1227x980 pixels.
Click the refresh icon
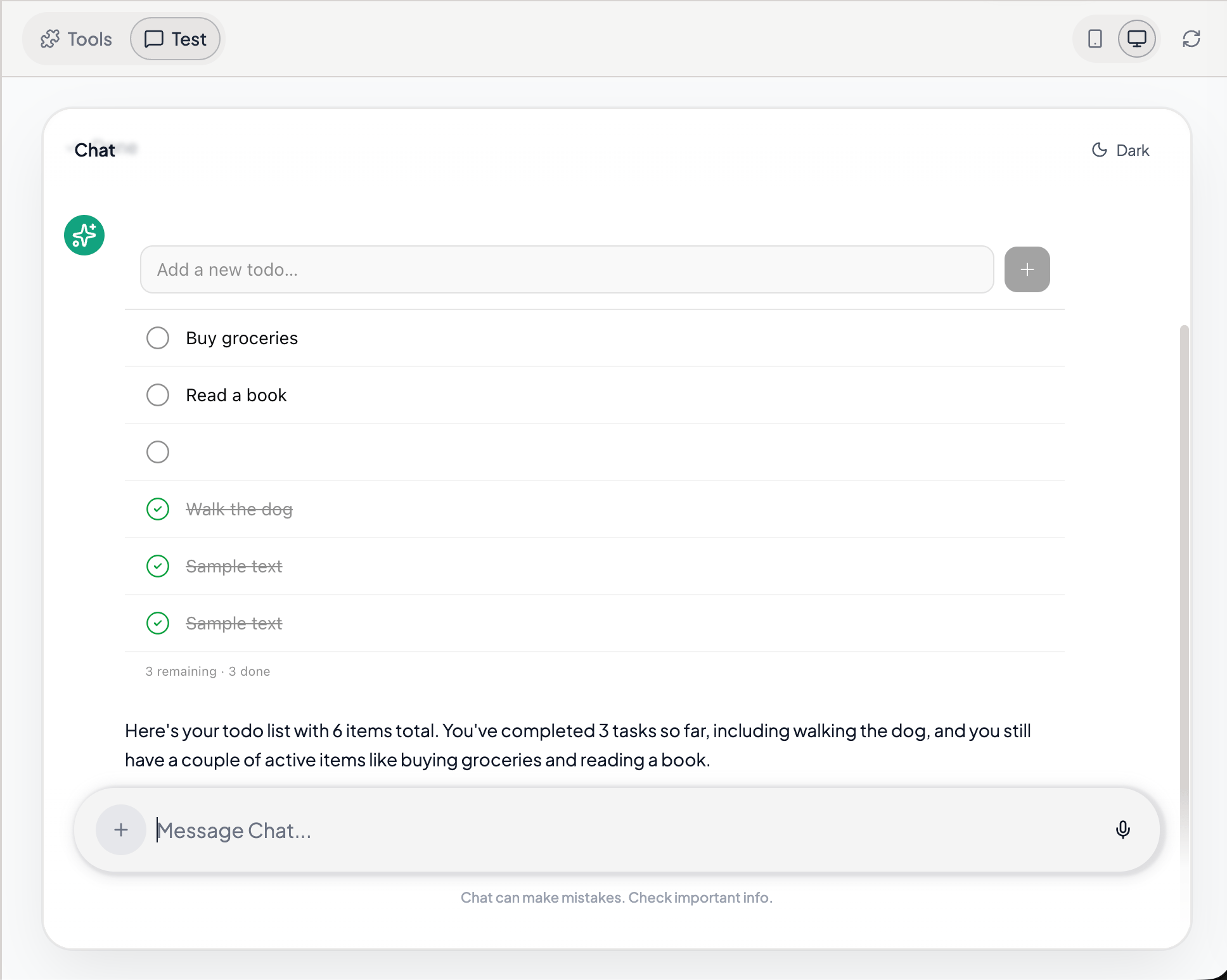(x=1192, y=39)
